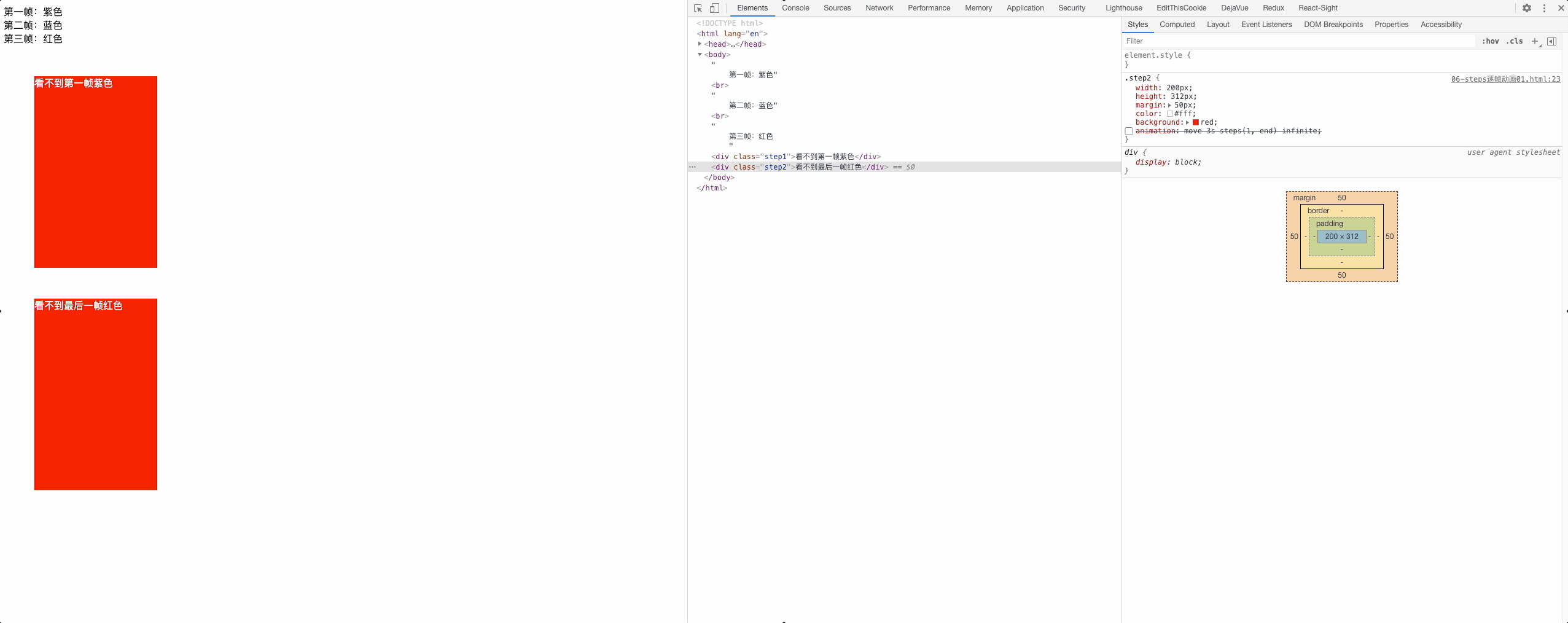Image resolution: width=1568 pixels, height=623 pixels.
Task: Toggle the computed styles sidebar icon
Action: pos(1551,41)
